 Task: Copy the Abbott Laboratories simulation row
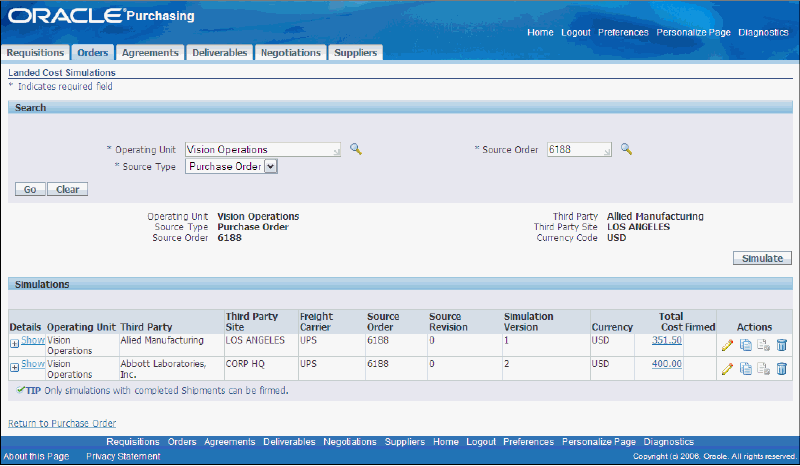(745, 369)
